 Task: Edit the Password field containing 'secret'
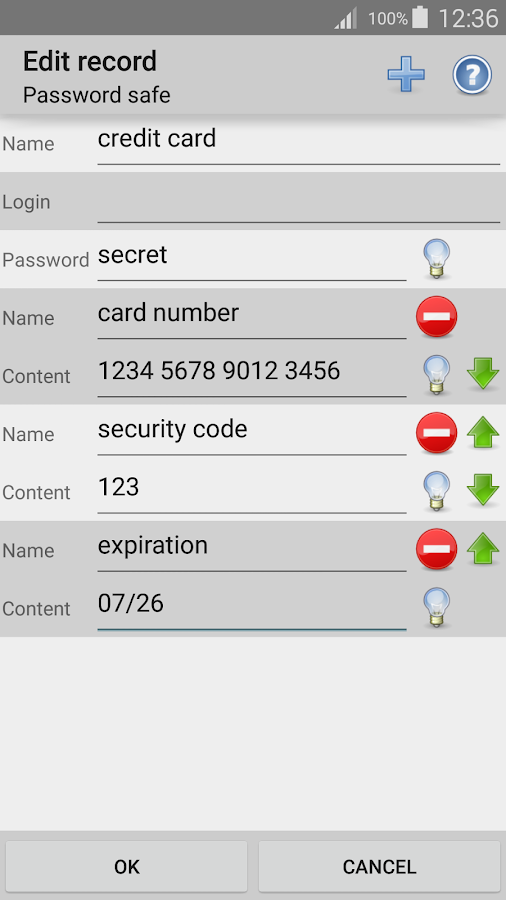(252, 259)
